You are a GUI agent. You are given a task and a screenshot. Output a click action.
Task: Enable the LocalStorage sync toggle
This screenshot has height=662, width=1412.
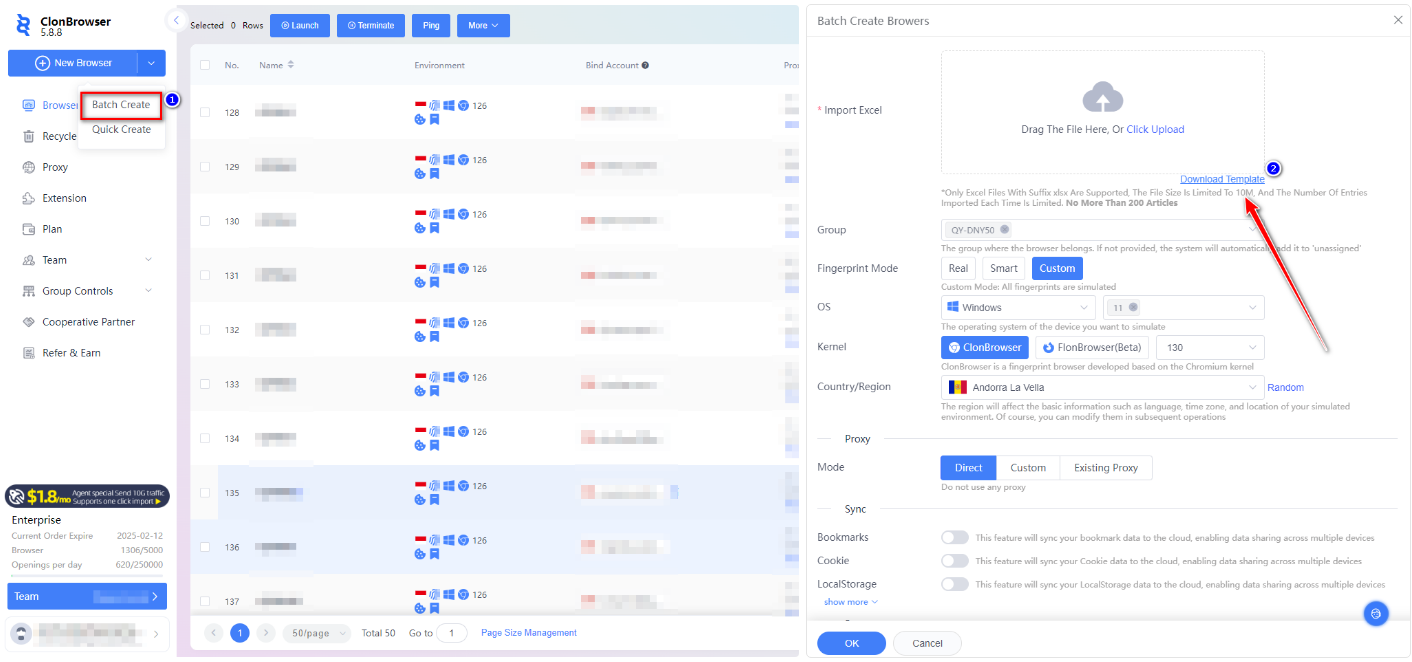tap(955, 584)
